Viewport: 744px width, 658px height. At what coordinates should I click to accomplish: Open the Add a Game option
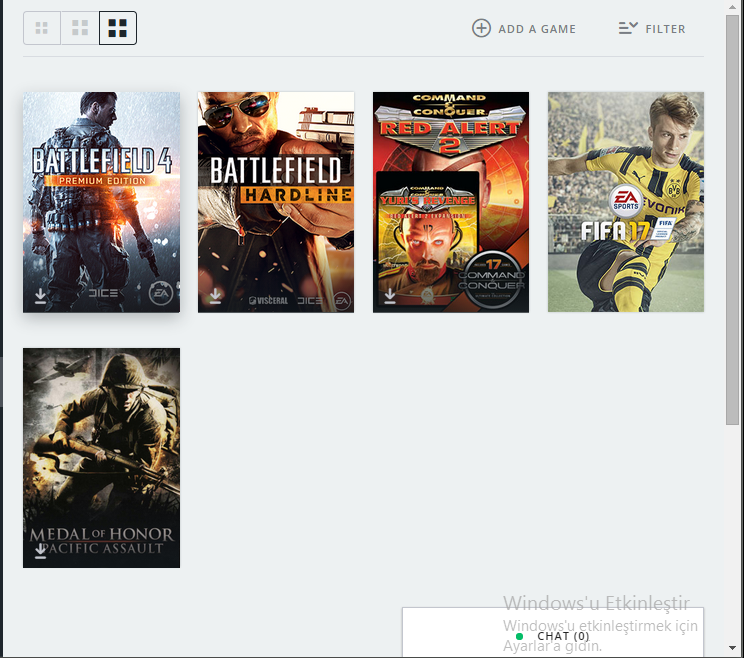(524, 28)
